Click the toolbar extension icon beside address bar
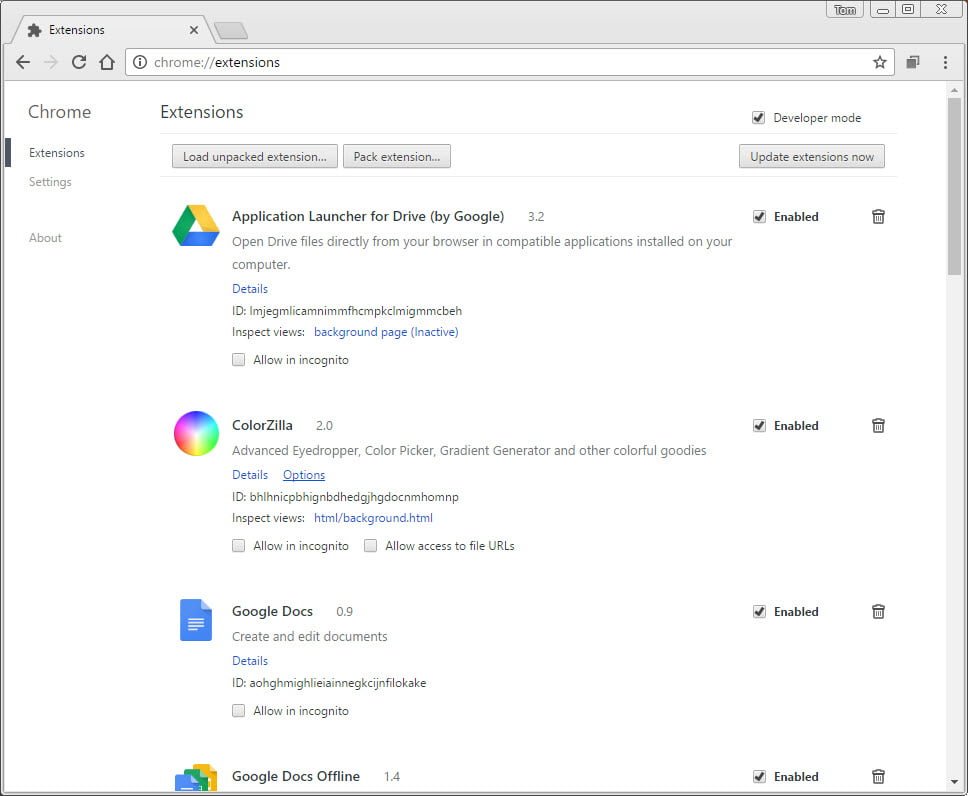Viewport: 968px width, 796px height. pos(912,62)
